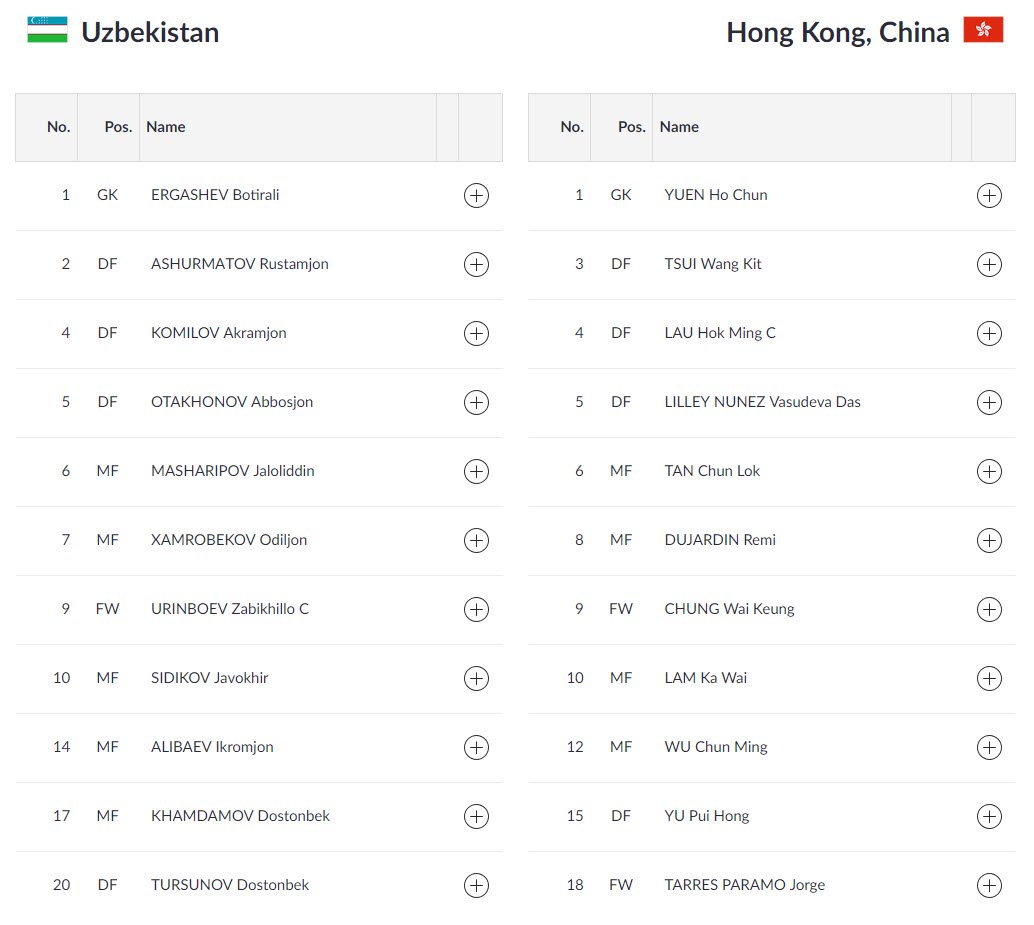Image resolution: width=1034 pixels, height=925 pixels.
Task: Open plus icon next to KOMILOV Akramjon
Action: [476, 334]
